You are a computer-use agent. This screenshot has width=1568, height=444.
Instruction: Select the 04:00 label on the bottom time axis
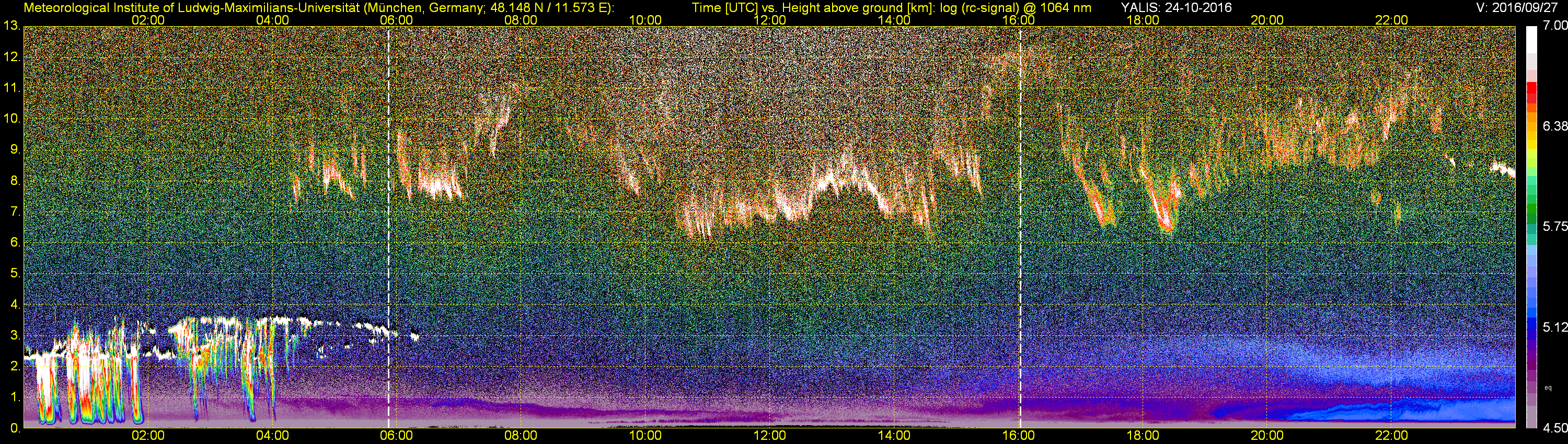272,436
